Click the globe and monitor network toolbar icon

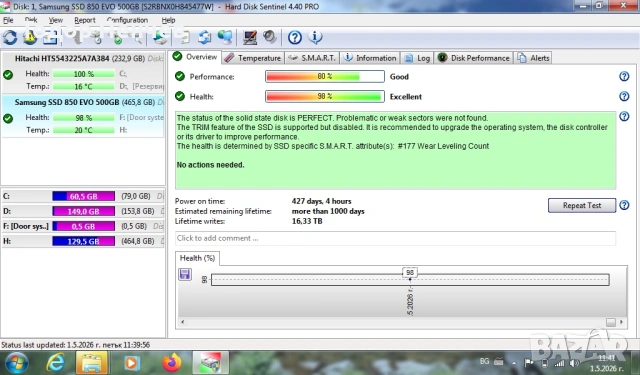click(225, 38)
